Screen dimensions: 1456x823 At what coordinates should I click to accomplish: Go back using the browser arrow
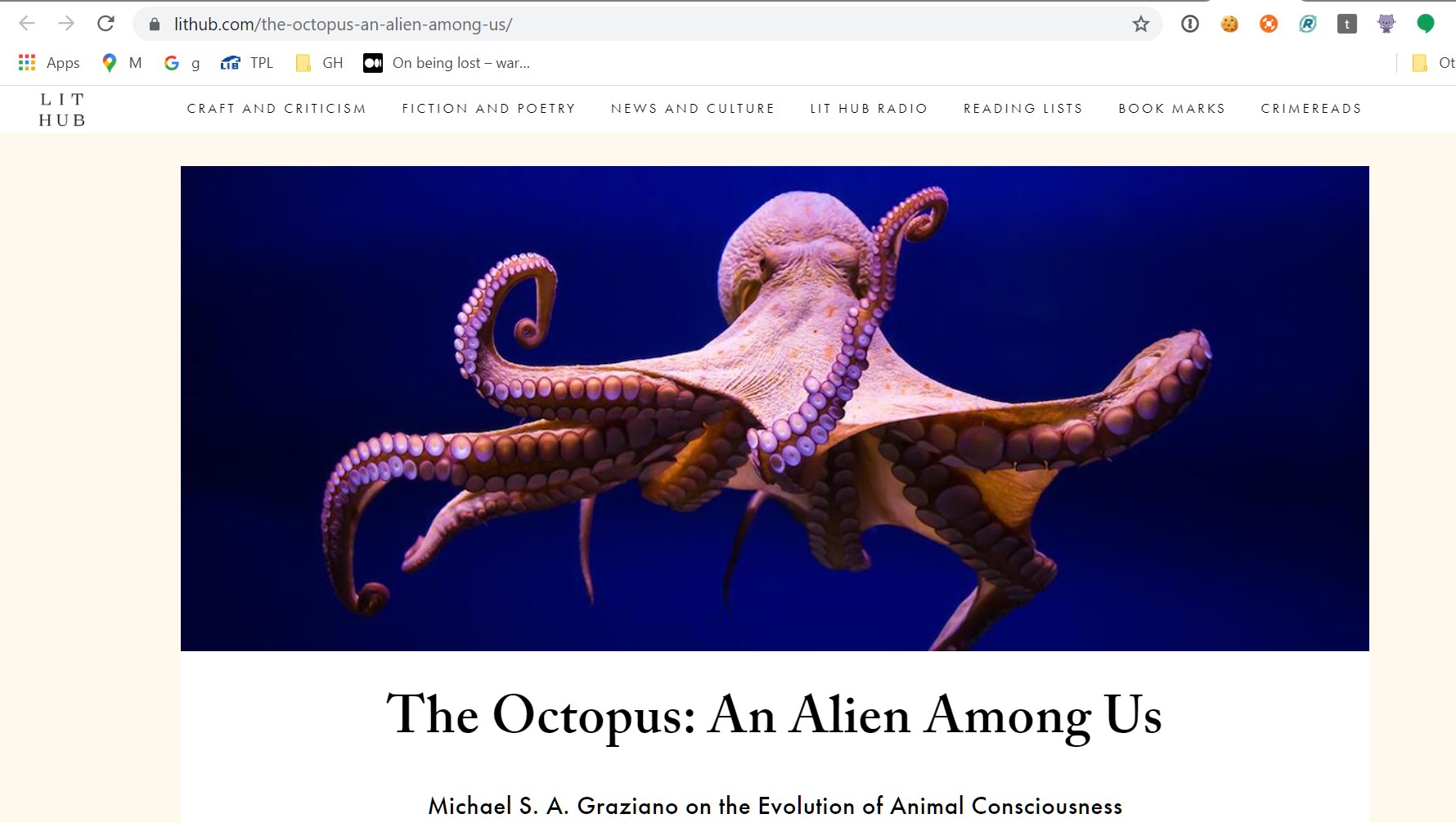tap(27, 24)
